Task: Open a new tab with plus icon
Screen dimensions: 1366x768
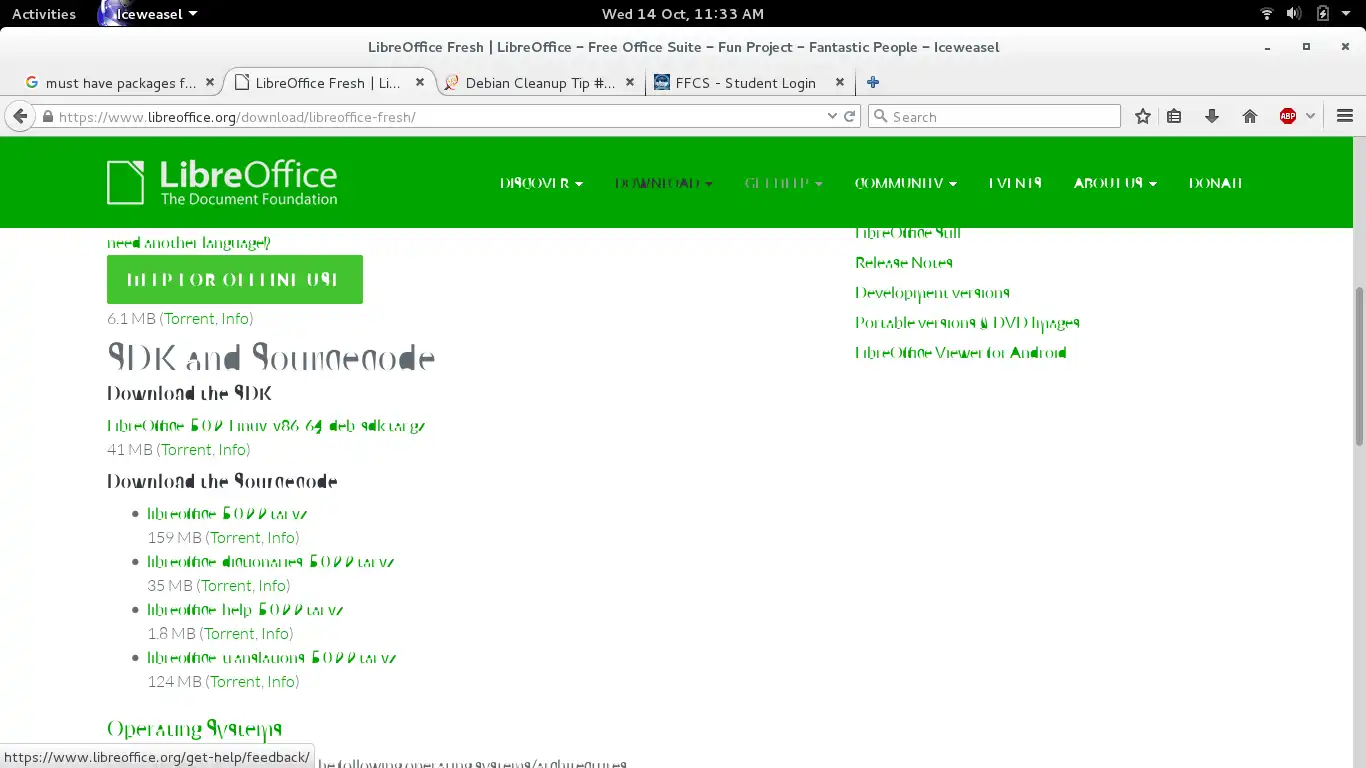Action: [873, 83]
